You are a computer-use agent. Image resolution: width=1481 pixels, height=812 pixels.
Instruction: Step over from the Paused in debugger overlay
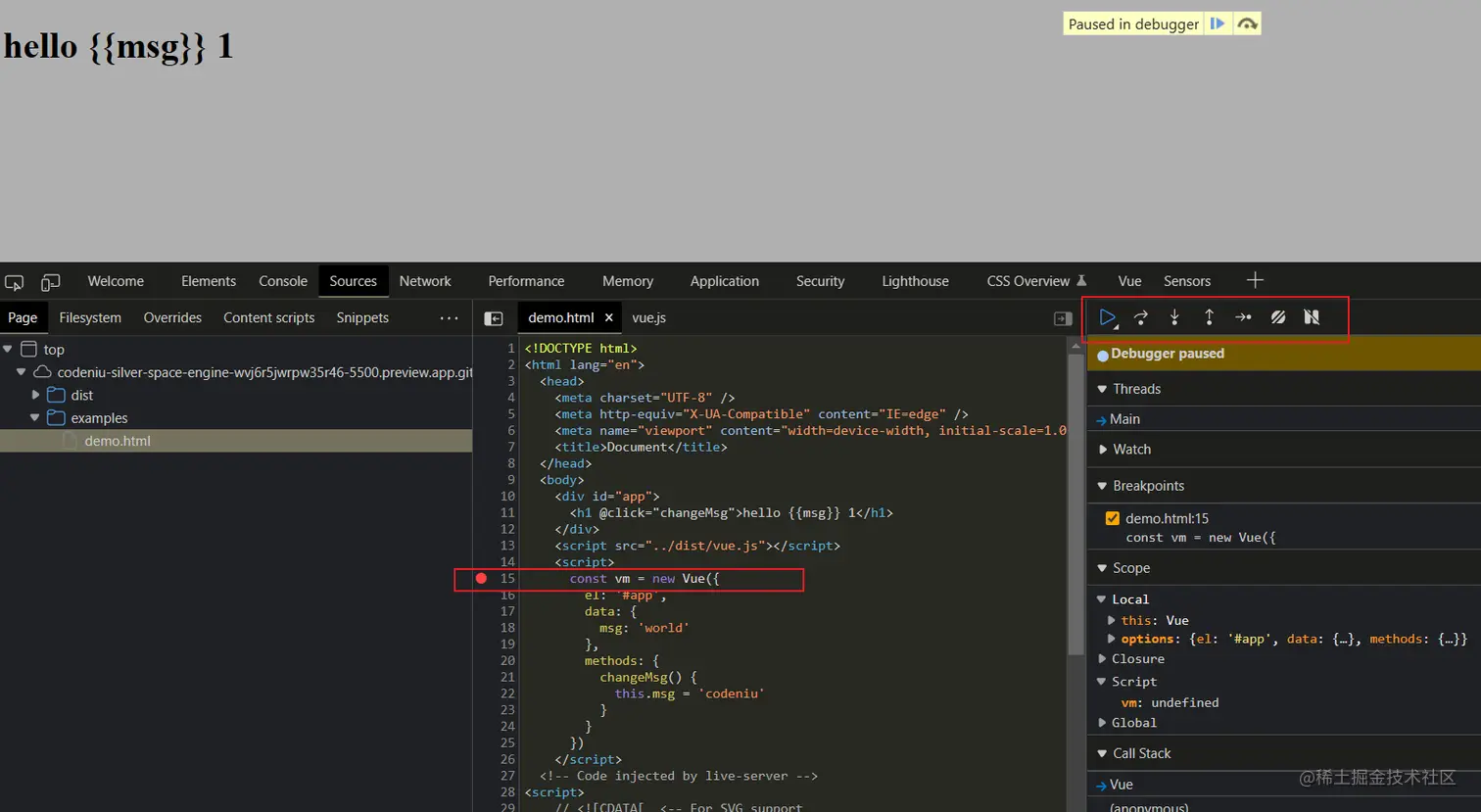pos(1247,24)
